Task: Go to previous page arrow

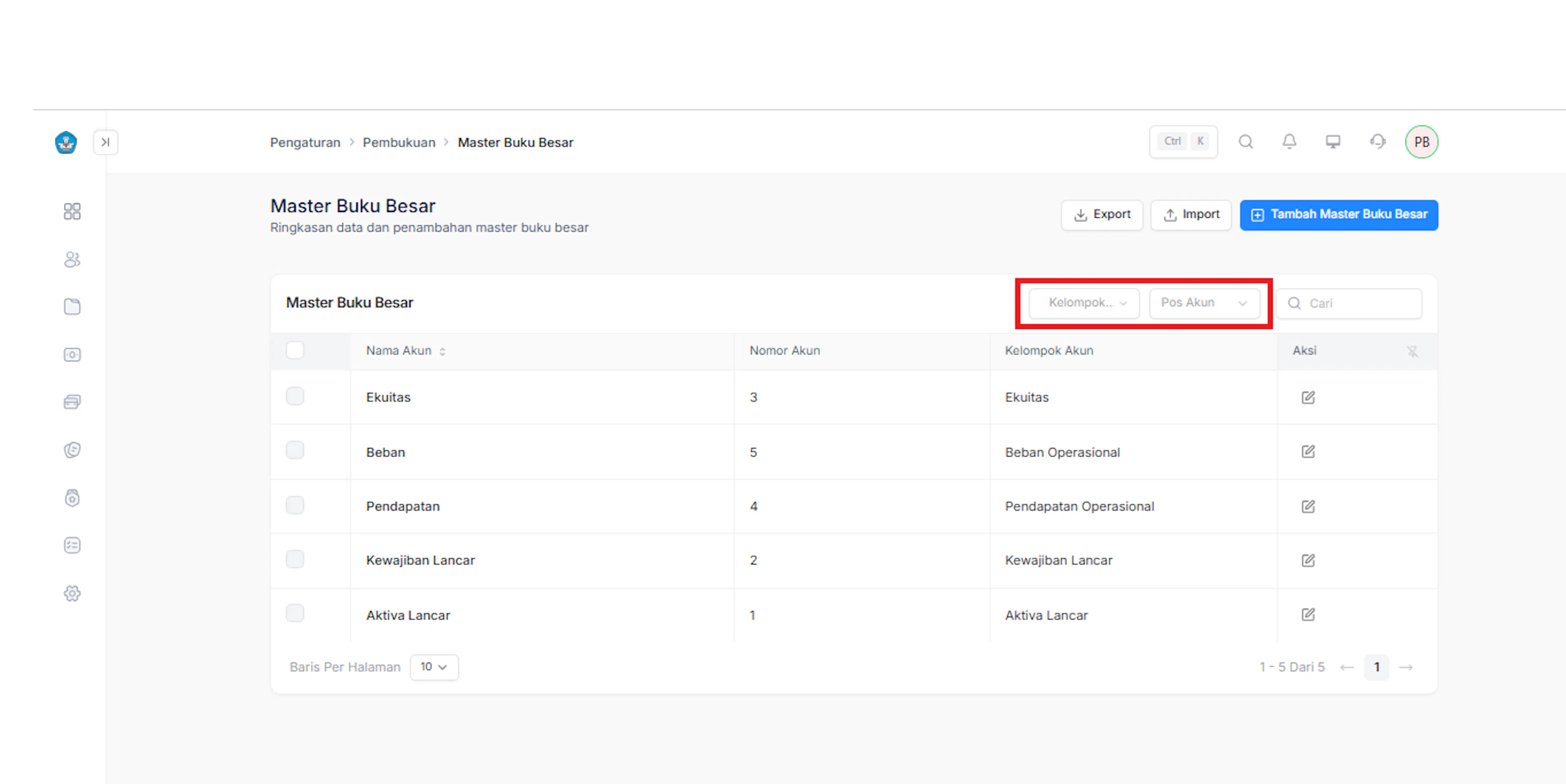Action: (x=1347, y=667)
